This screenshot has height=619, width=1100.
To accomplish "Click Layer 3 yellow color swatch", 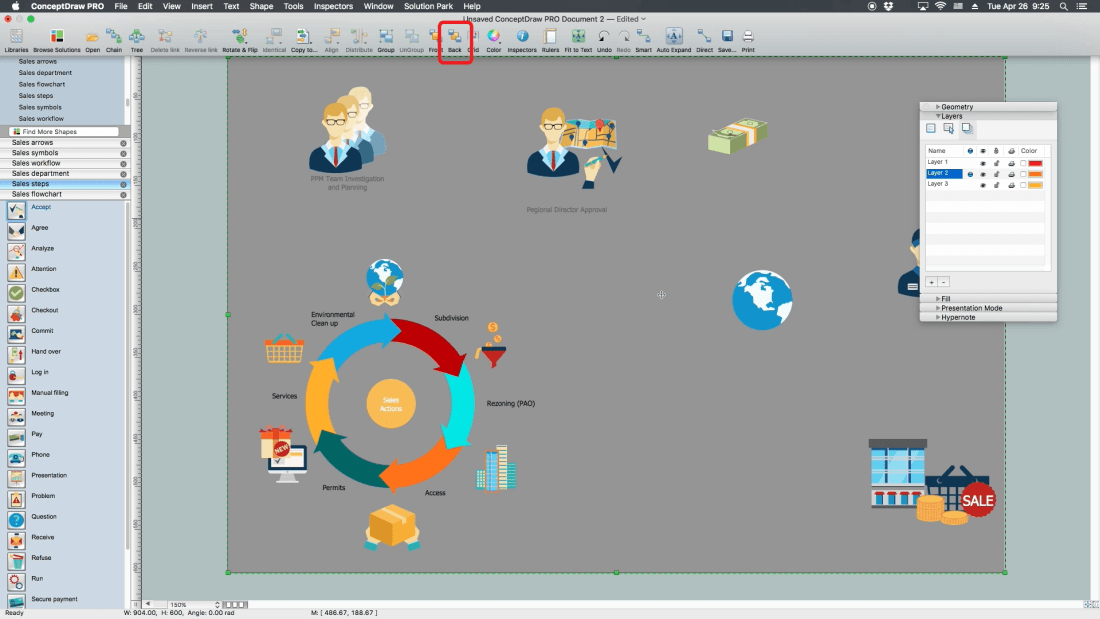I will (1035, 185).
